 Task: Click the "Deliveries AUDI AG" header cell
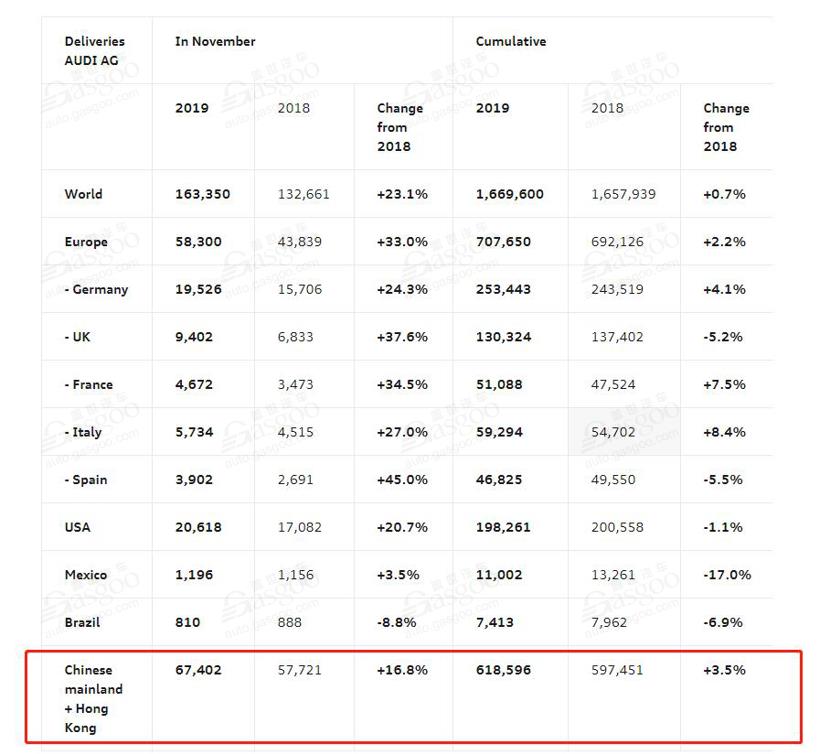95,51
